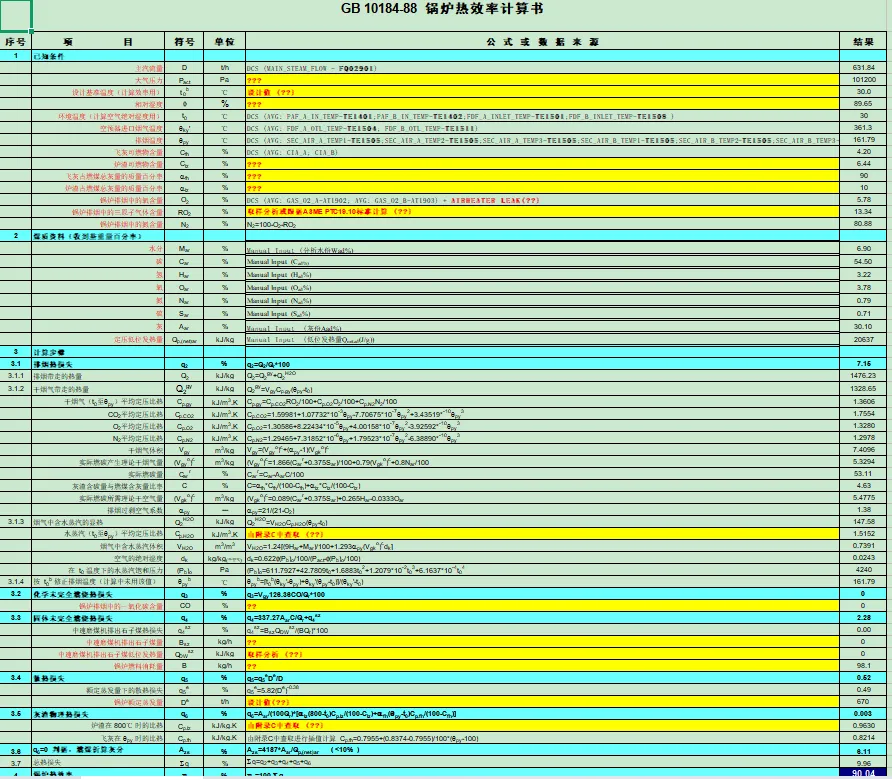This screenshot has height=779, width=892.
Task: Select section number "3.1.1"
Action: 15,376
